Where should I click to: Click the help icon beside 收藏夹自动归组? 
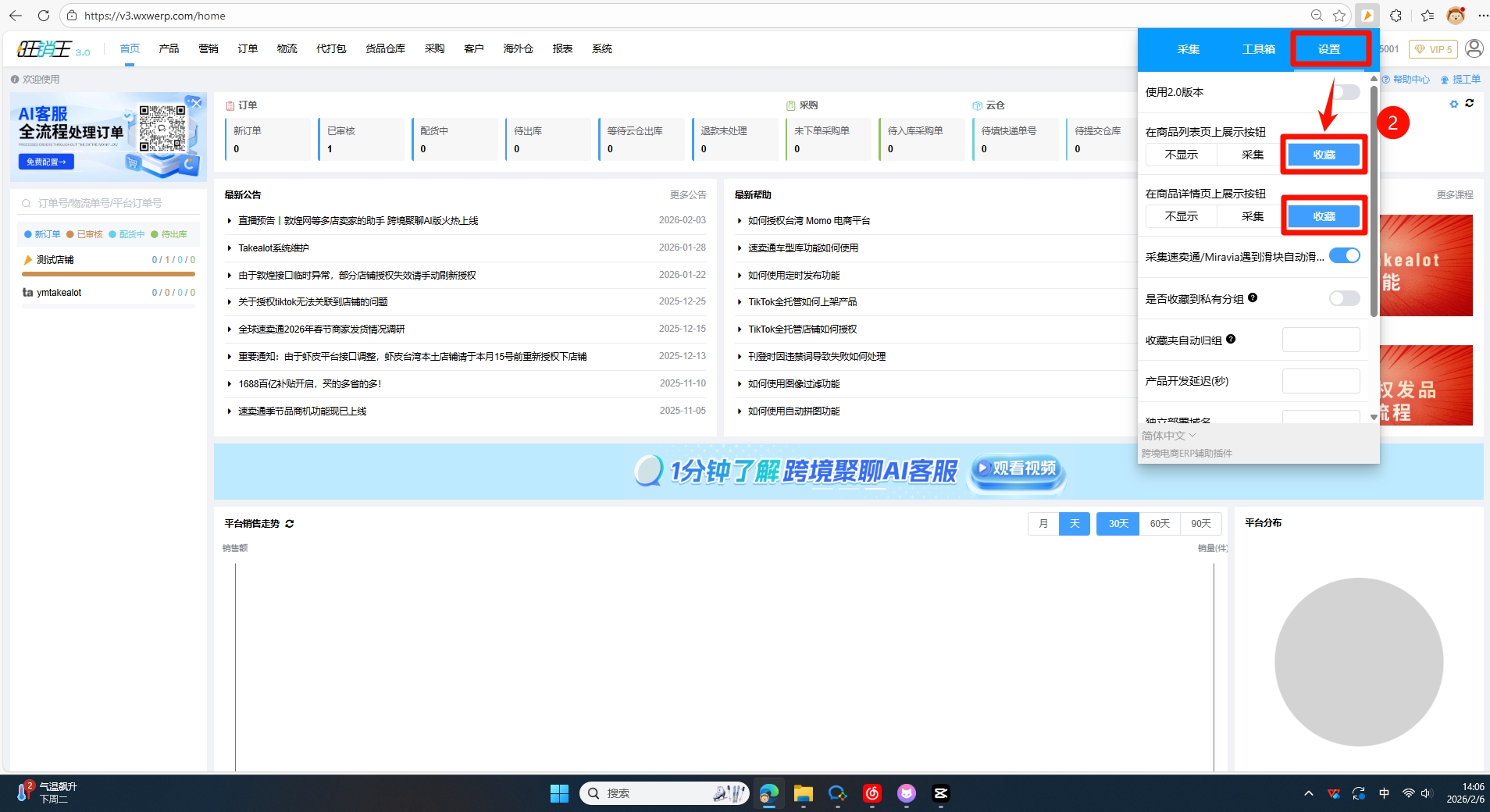tap(1231, 339)
